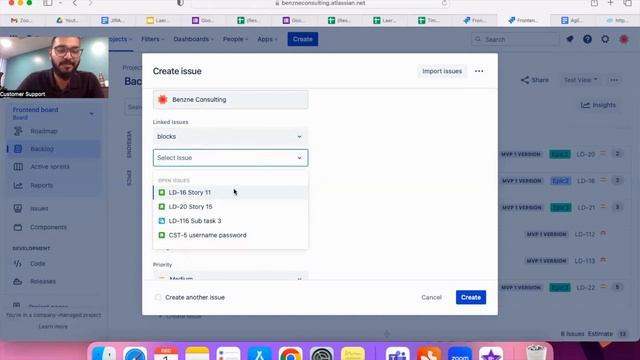640x360 pixels.
Task: Open issue LD-20 in the backlog
Action: click(586, 154)
